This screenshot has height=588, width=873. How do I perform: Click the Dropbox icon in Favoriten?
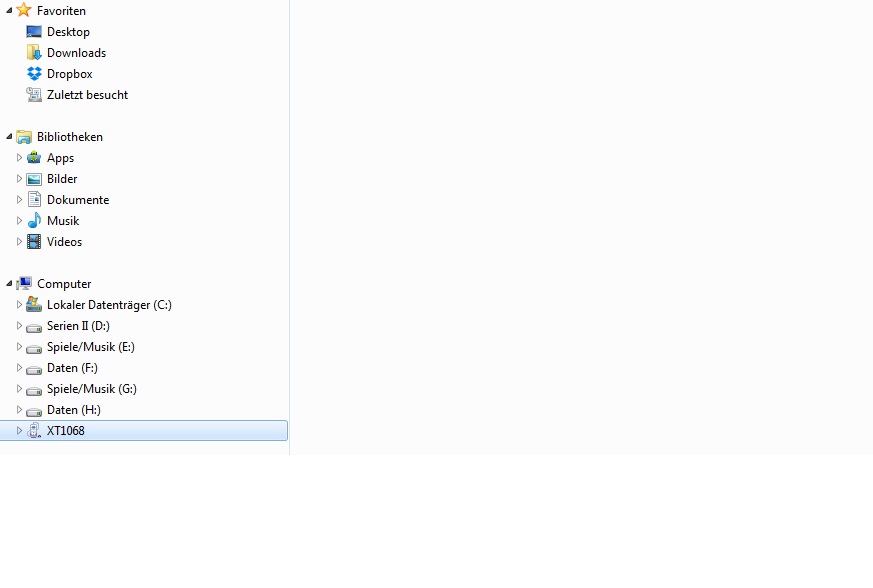point(34,74)
